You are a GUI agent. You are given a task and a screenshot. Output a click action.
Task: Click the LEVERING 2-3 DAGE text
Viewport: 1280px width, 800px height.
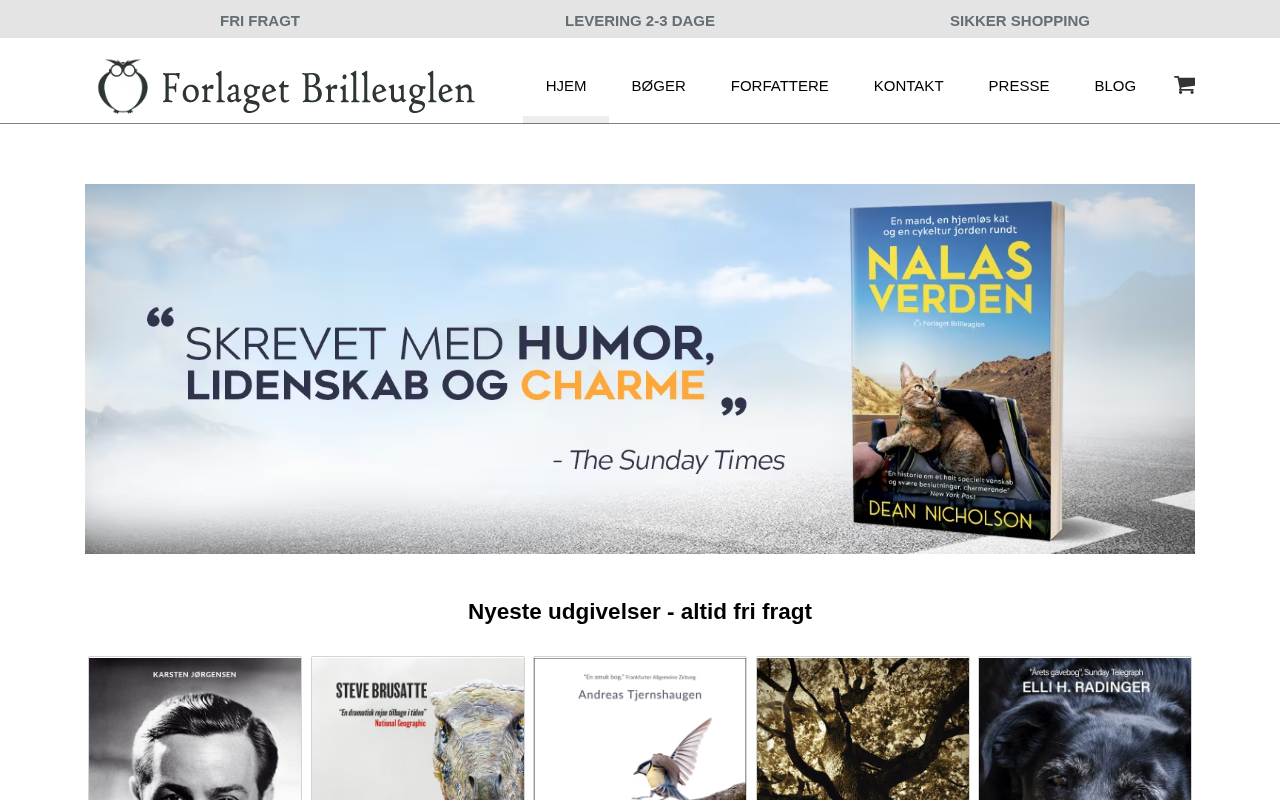pos(640,21)
